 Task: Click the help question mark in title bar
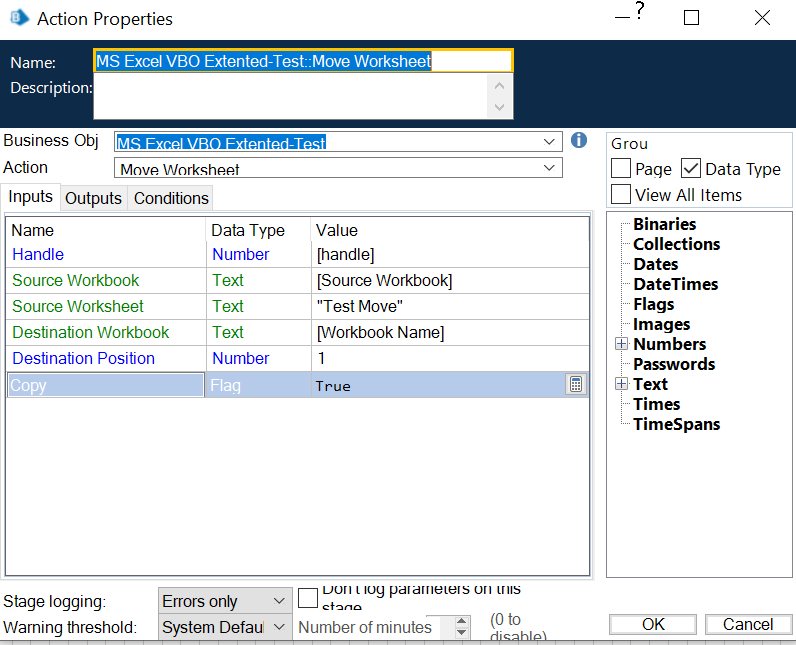(639, 12)
